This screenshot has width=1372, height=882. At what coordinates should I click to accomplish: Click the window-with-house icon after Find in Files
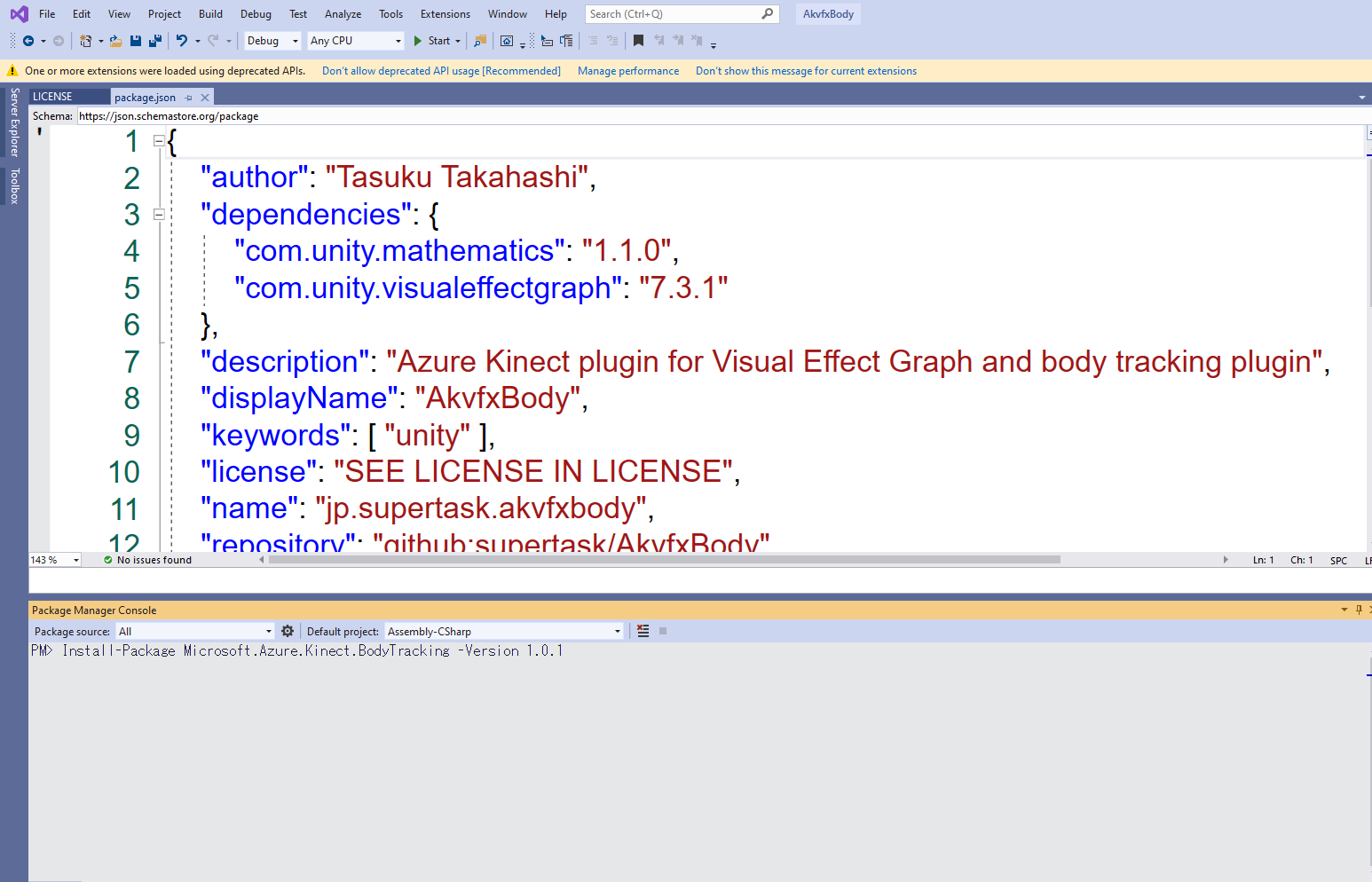[506, 41]
